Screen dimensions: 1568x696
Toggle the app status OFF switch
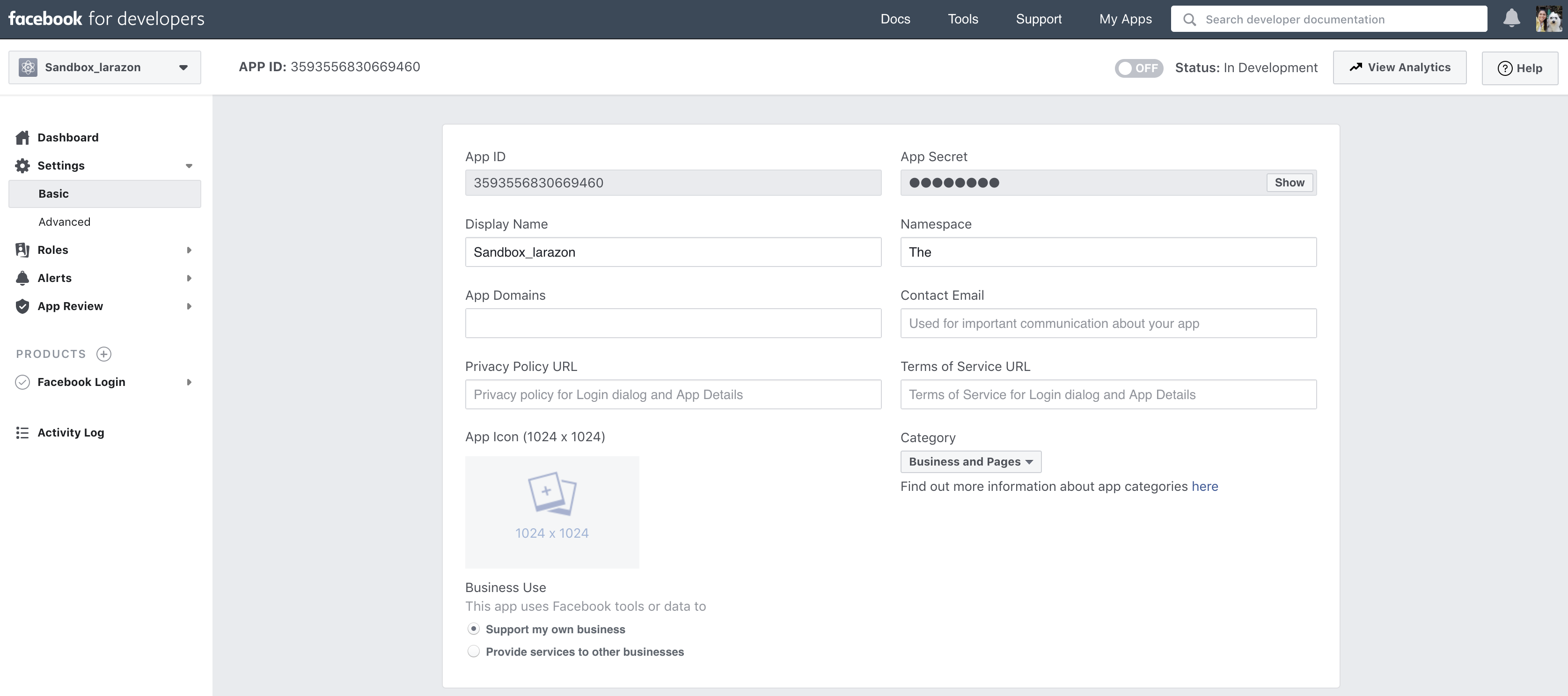[x=1138, y=67]
